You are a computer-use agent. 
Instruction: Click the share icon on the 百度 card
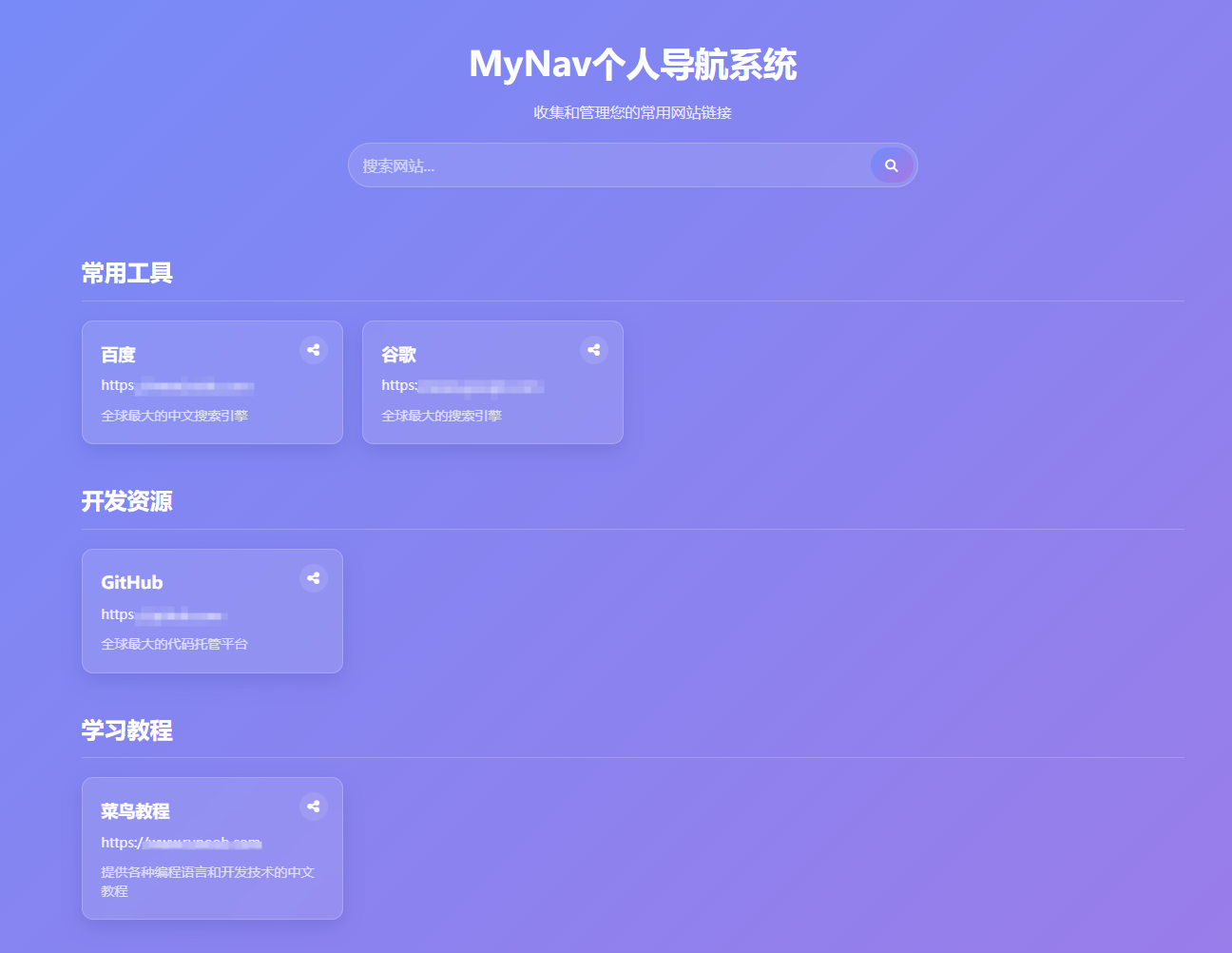pos(314,350)
